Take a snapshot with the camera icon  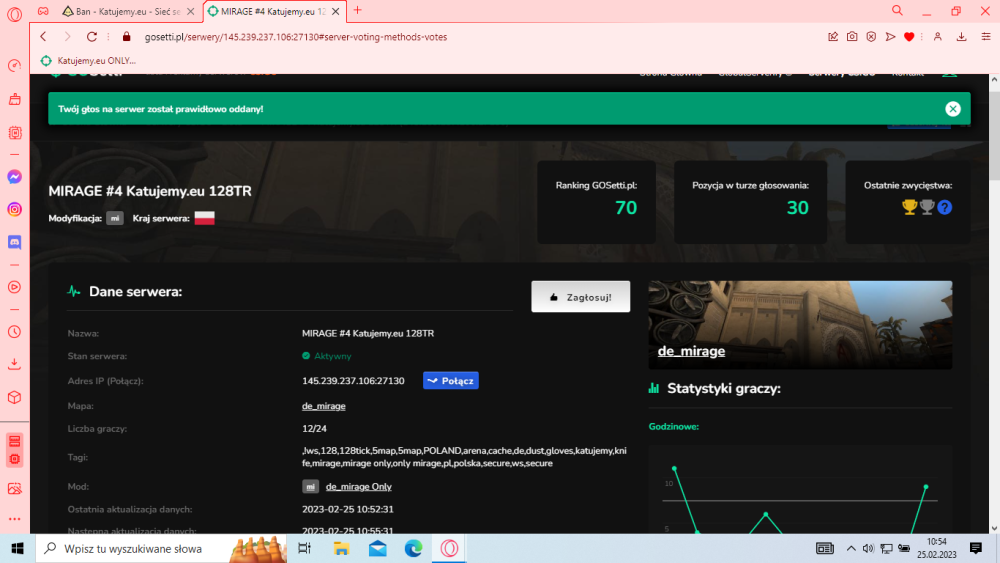pyautogui.click(x=852, y=37)
